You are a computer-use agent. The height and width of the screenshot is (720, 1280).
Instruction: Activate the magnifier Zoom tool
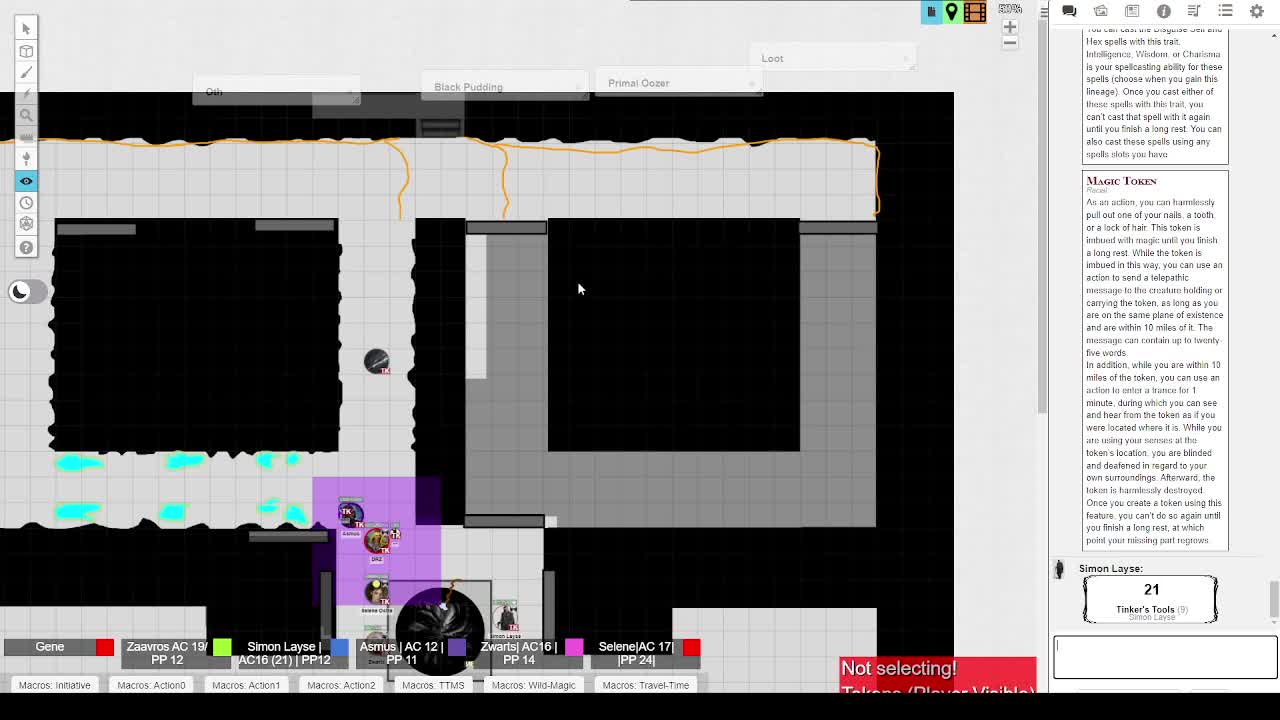tap(26, 116)
